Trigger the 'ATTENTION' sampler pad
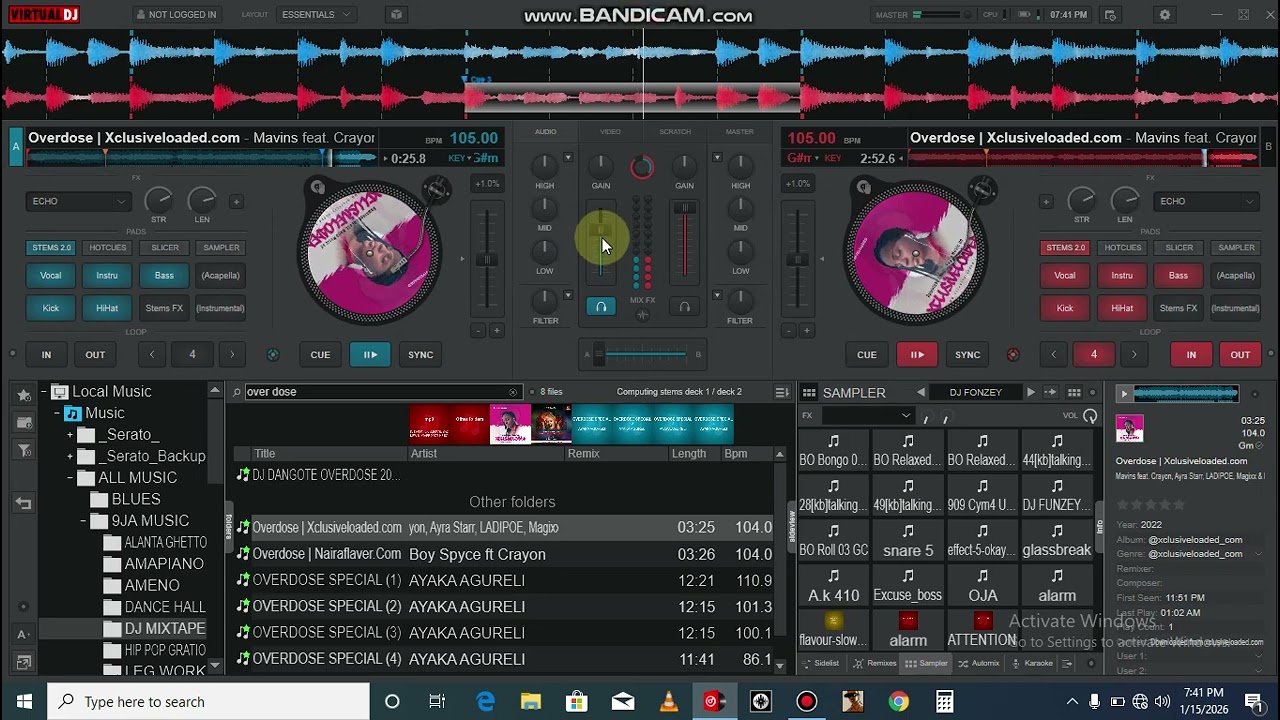This screenshot has height=720, width=1280. [x=982, y=630]
